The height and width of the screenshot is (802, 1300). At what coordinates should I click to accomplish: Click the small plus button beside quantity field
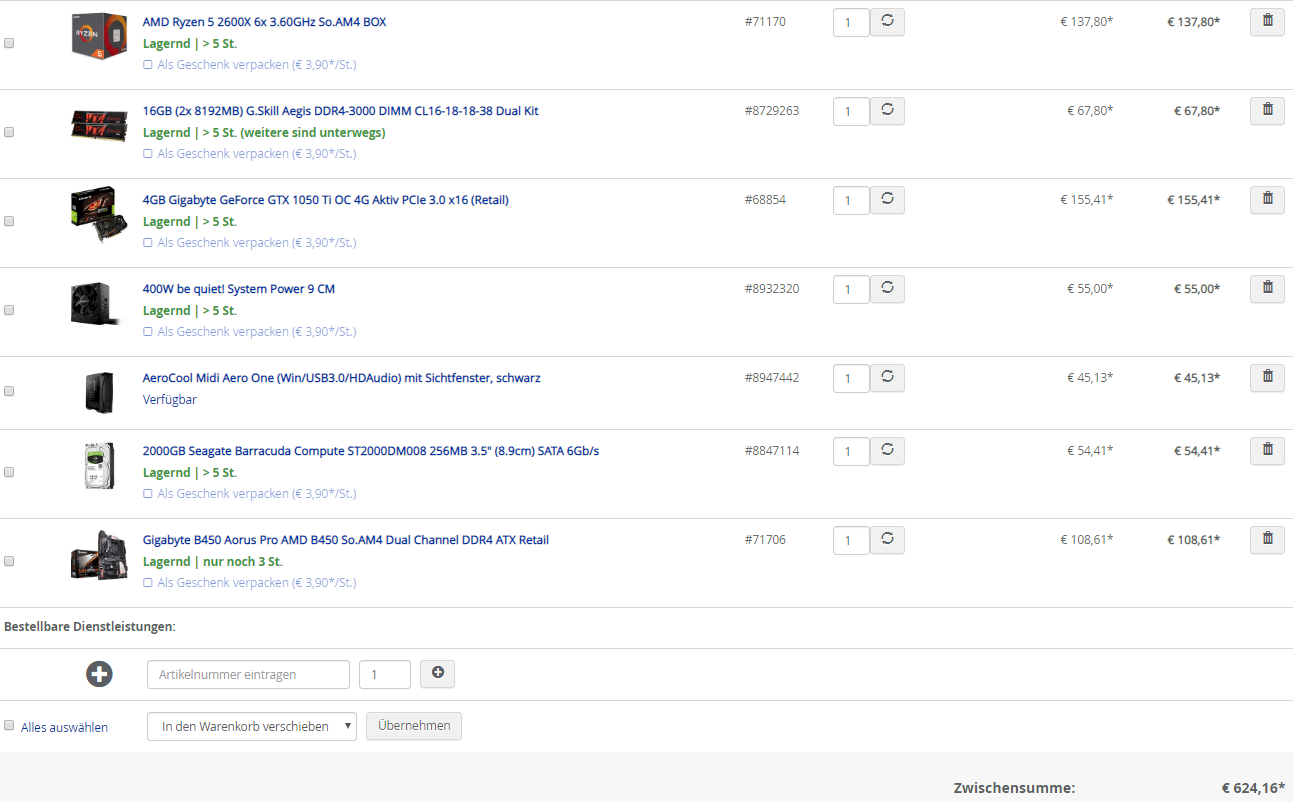coord(437,674)
